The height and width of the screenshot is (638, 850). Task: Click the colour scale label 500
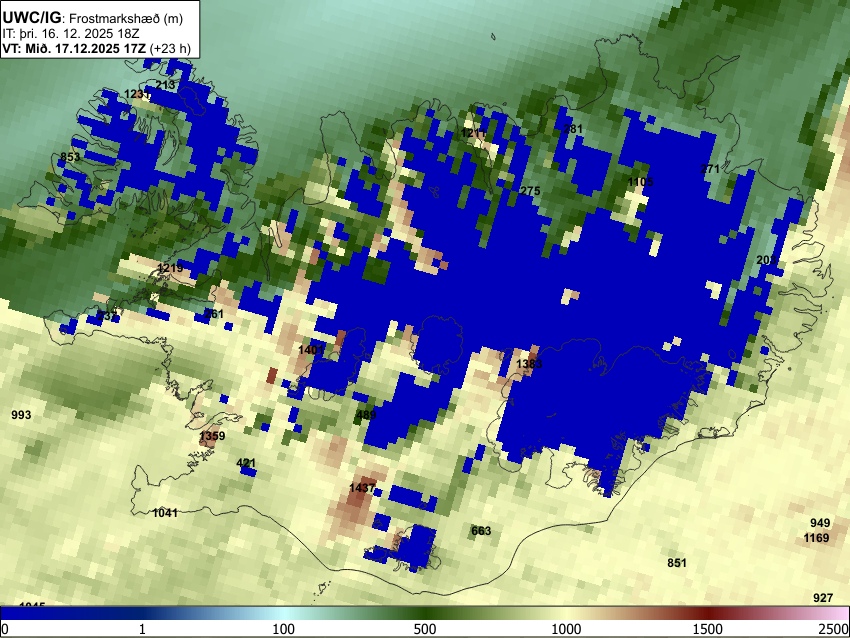(425, 629)
